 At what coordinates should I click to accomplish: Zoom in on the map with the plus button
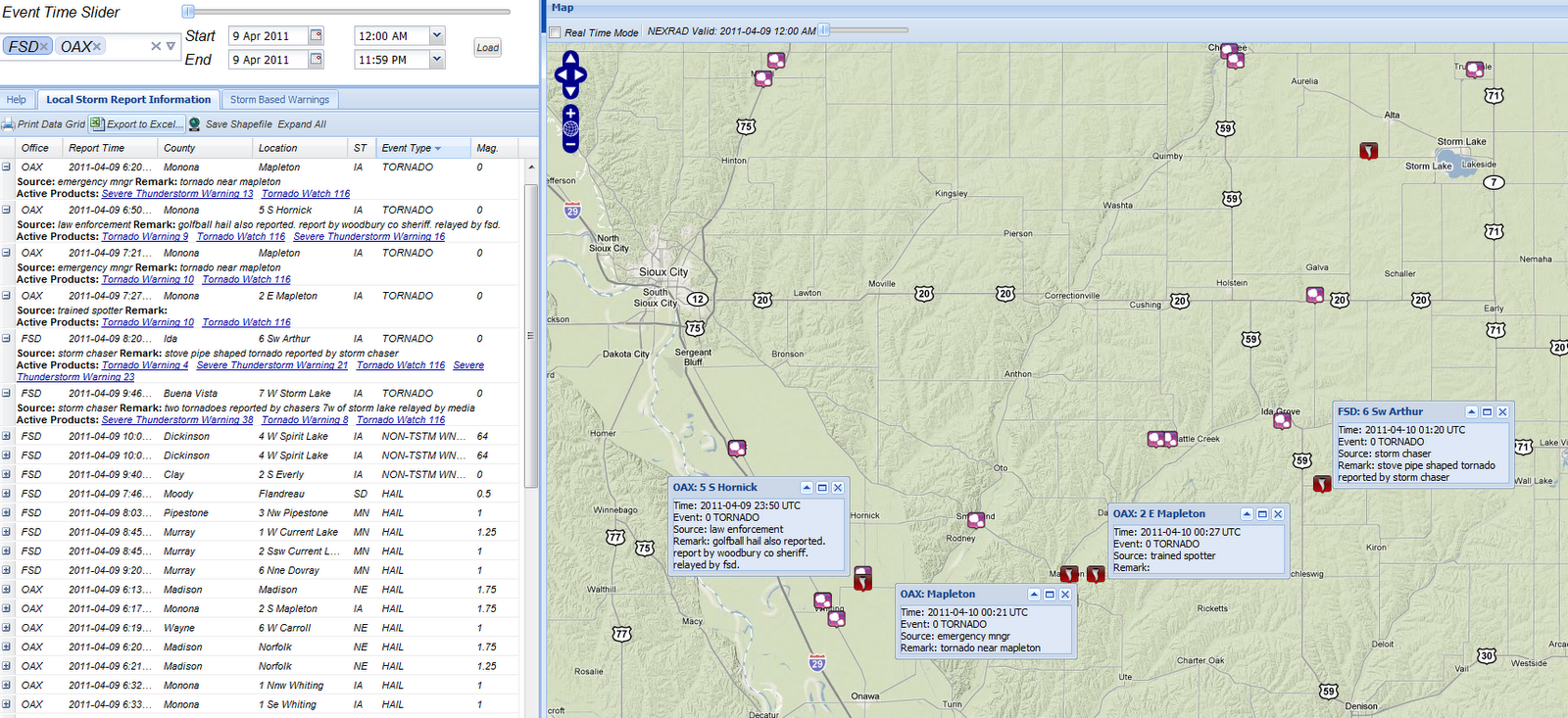(570, 114)
